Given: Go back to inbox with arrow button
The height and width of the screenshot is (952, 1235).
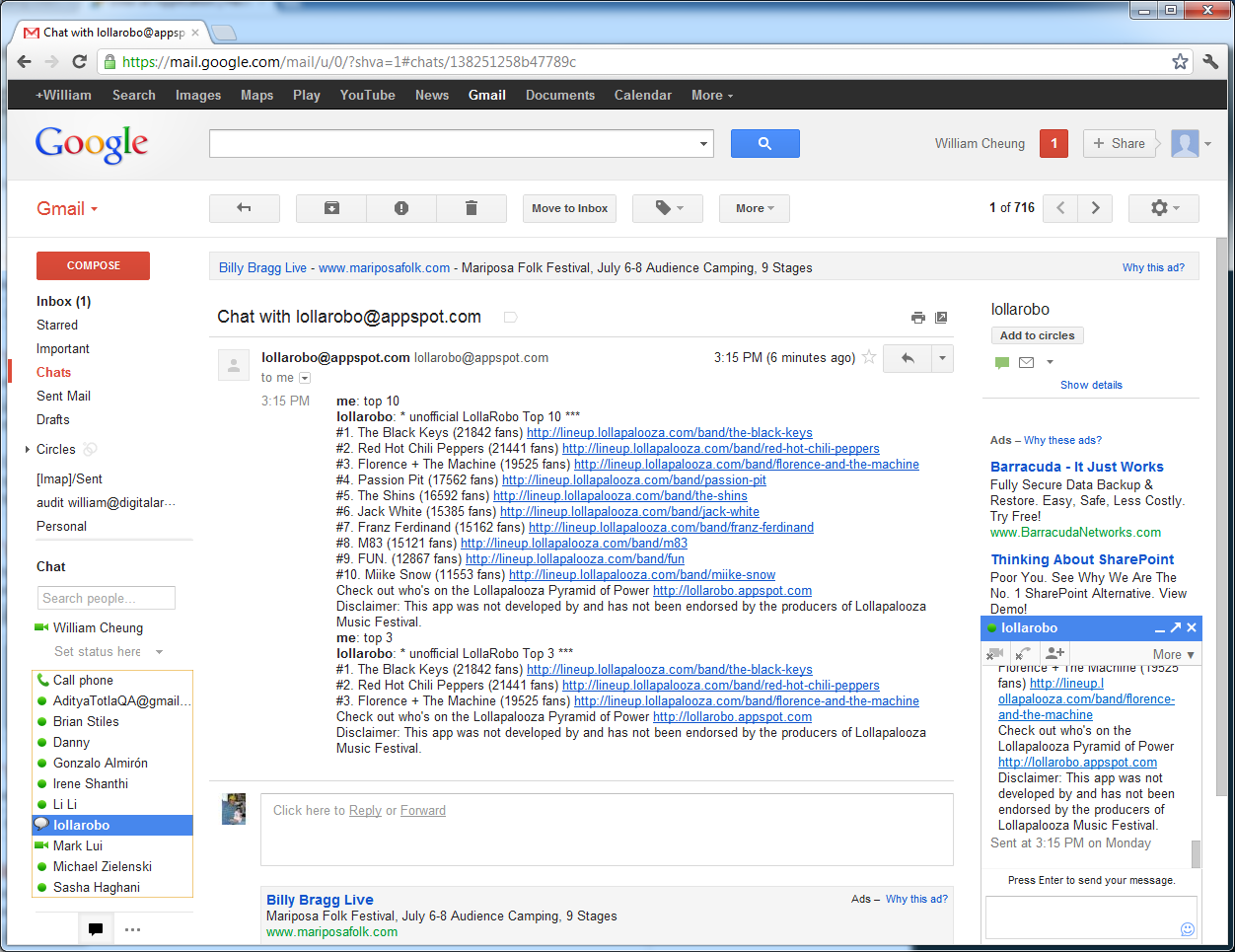Looking at the screenshot, I should click(244, 208).
